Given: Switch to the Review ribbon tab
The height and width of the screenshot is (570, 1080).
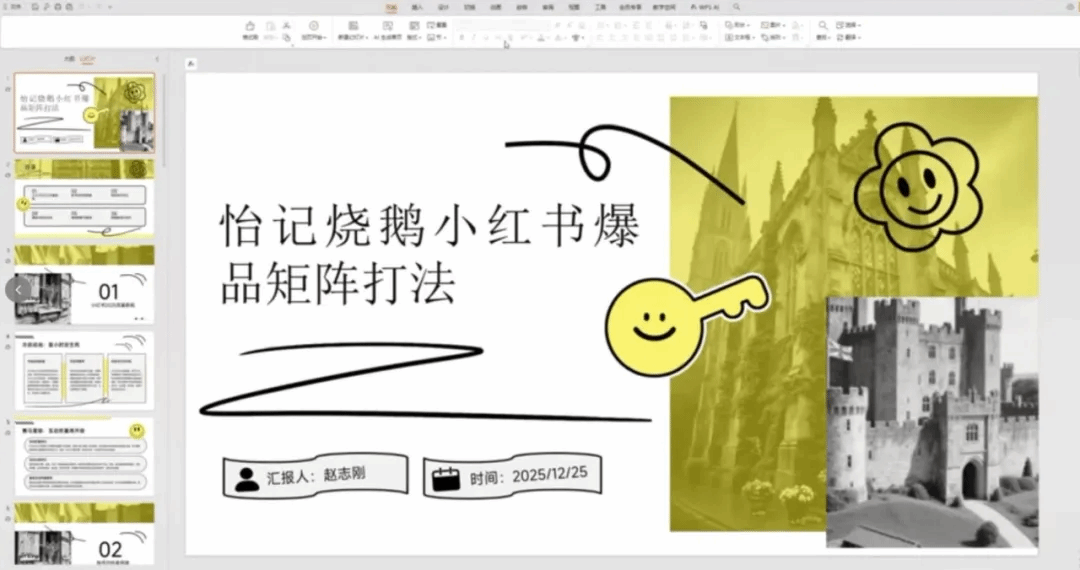Looking at the screenshot, I should [x=548, y=7].
